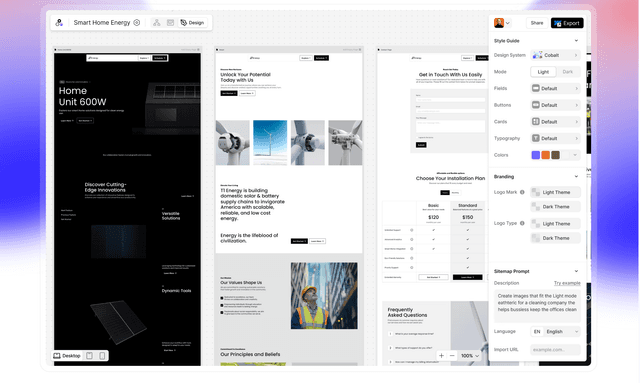Show Logo Mark info tooltip icon
Image resolution: width=640 pixels, height=383 pixels.
click(x=522, y=192)
